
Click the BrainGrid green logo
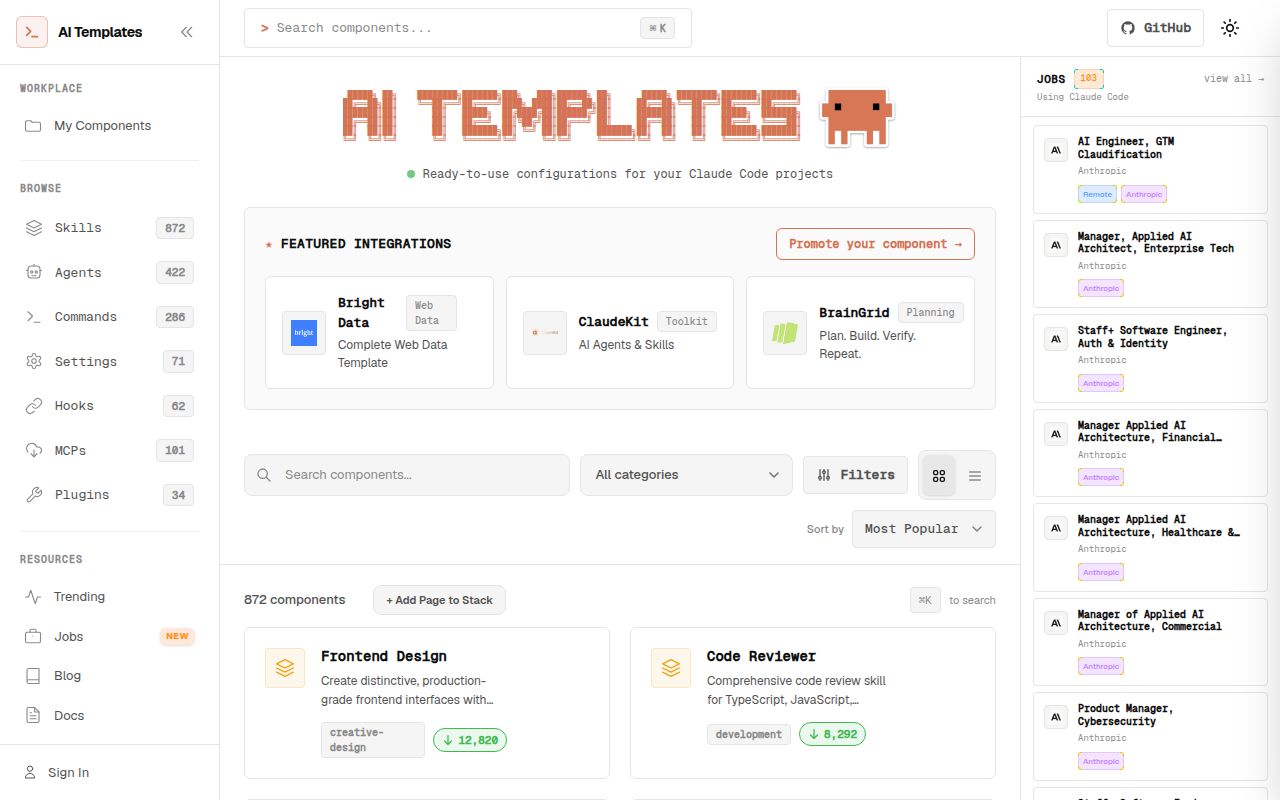click(x=785, y=333)
